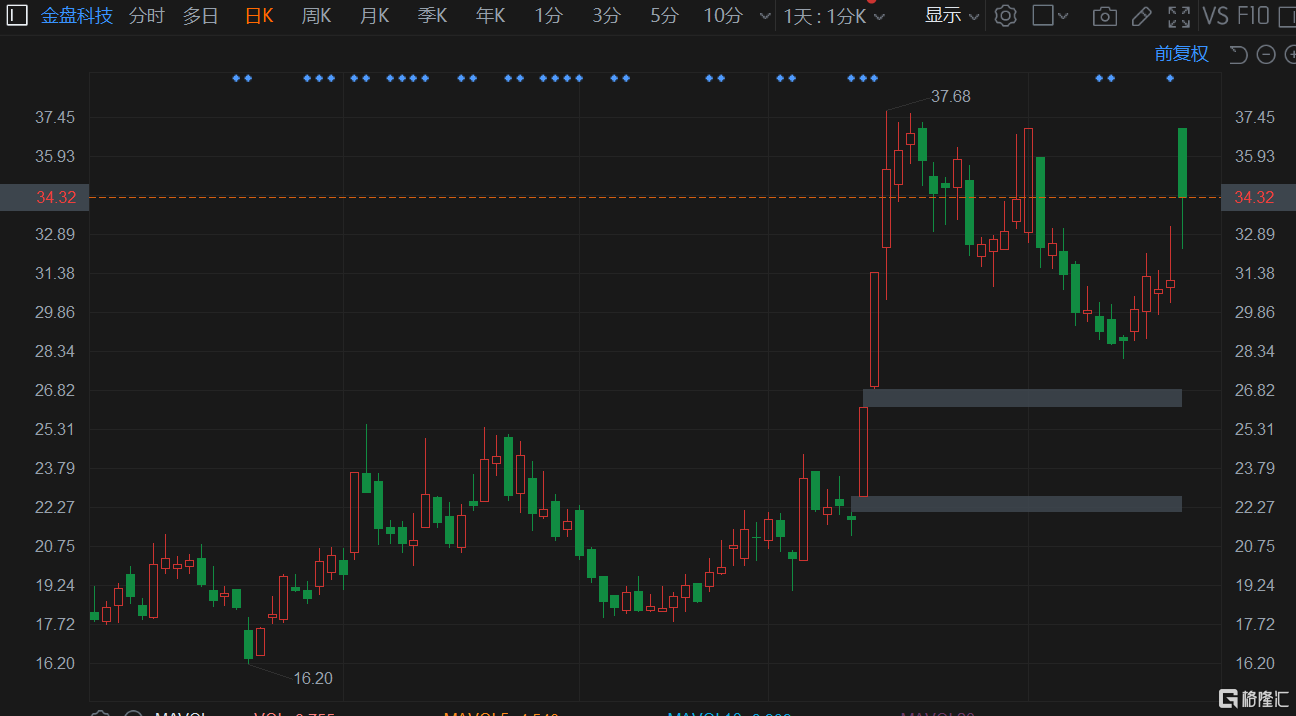1296x716 pixels.
Task: Click the left axis label 35.93
Action: click(x=56, y=156)
